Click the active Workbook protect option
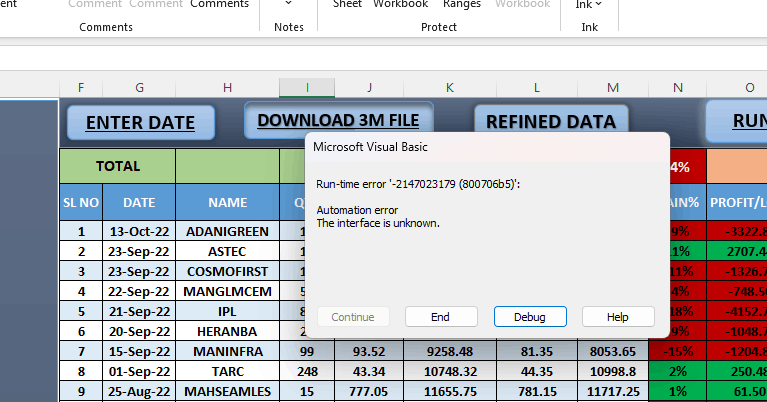 tap(401, 4)
